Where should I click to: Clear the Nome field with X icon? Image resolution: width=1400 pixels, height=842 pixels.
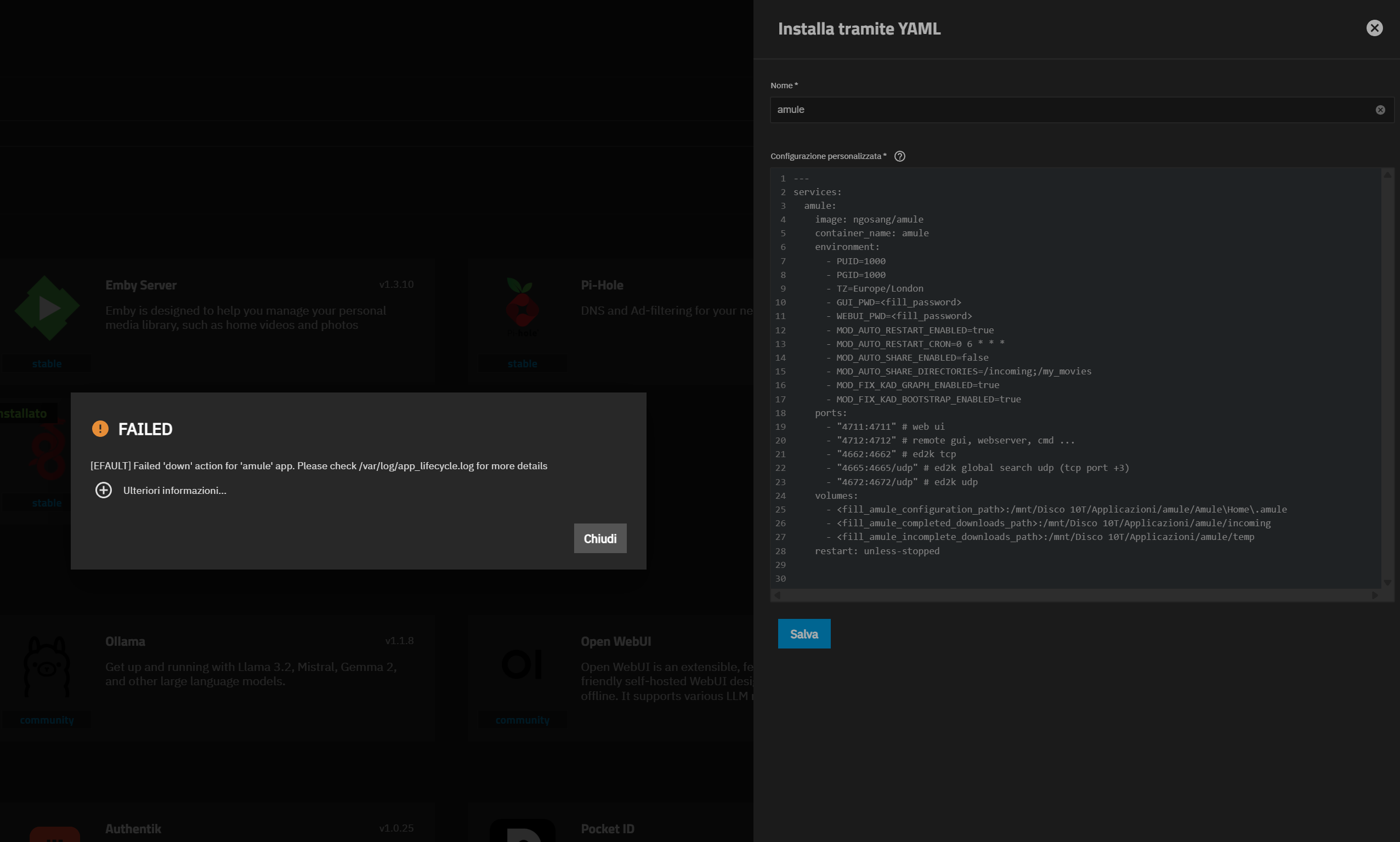(1380, 110)
